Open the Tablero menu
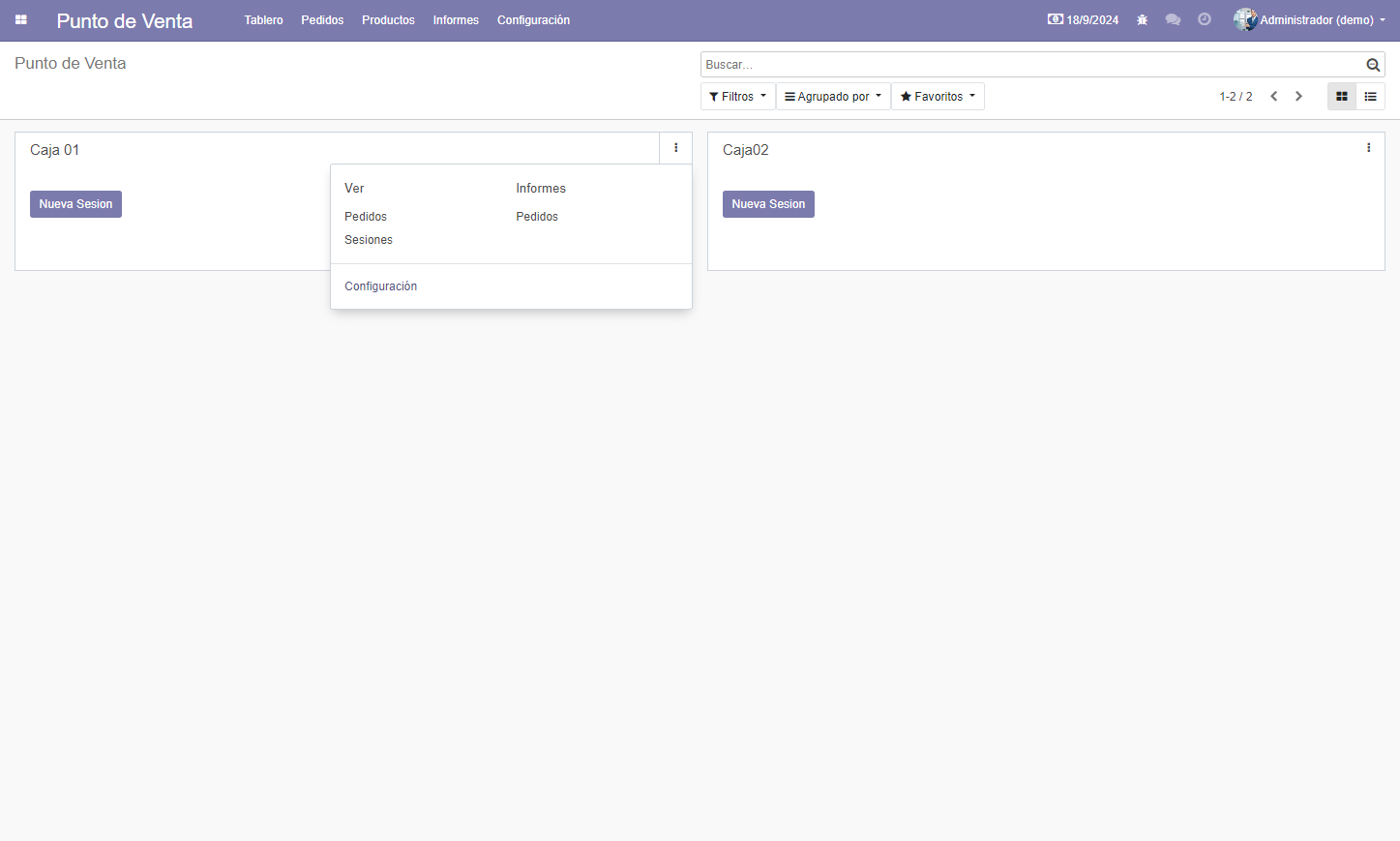1400x841 pixels. point(263,20)
